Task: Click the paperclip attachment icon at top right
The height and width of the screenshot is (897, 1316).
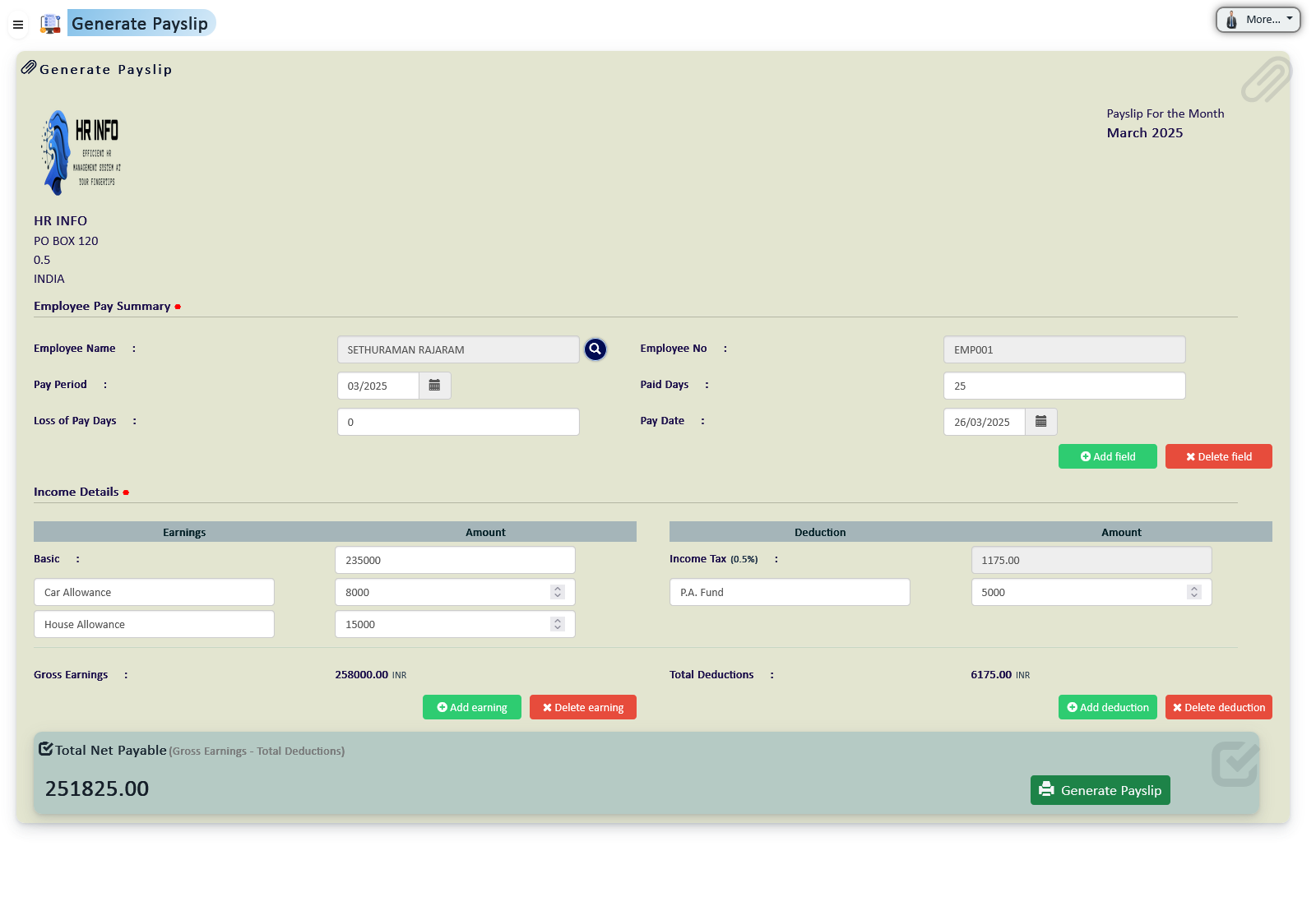Action: click(x=1267, y=80)
